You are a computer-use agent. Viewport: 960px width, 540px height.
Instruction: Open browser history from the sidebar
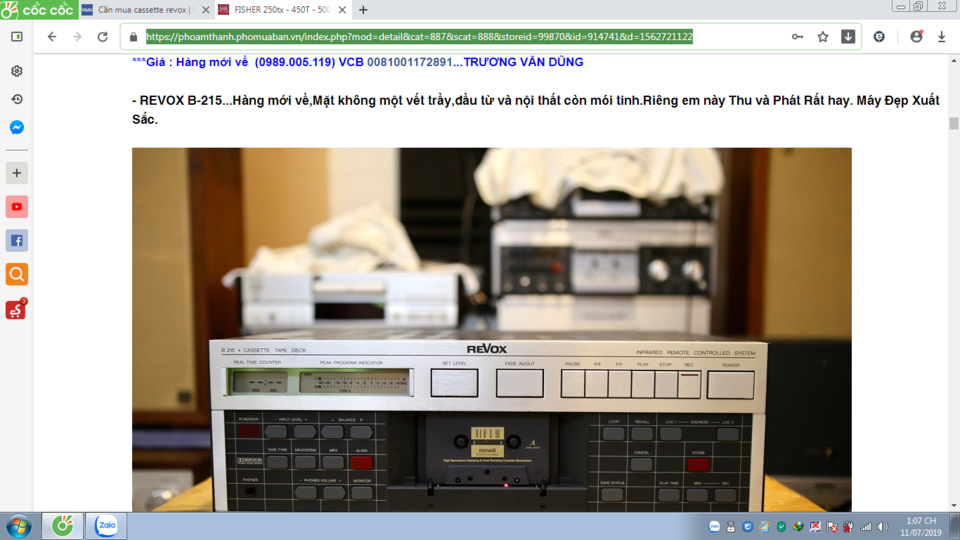click(x=17, y=99)
